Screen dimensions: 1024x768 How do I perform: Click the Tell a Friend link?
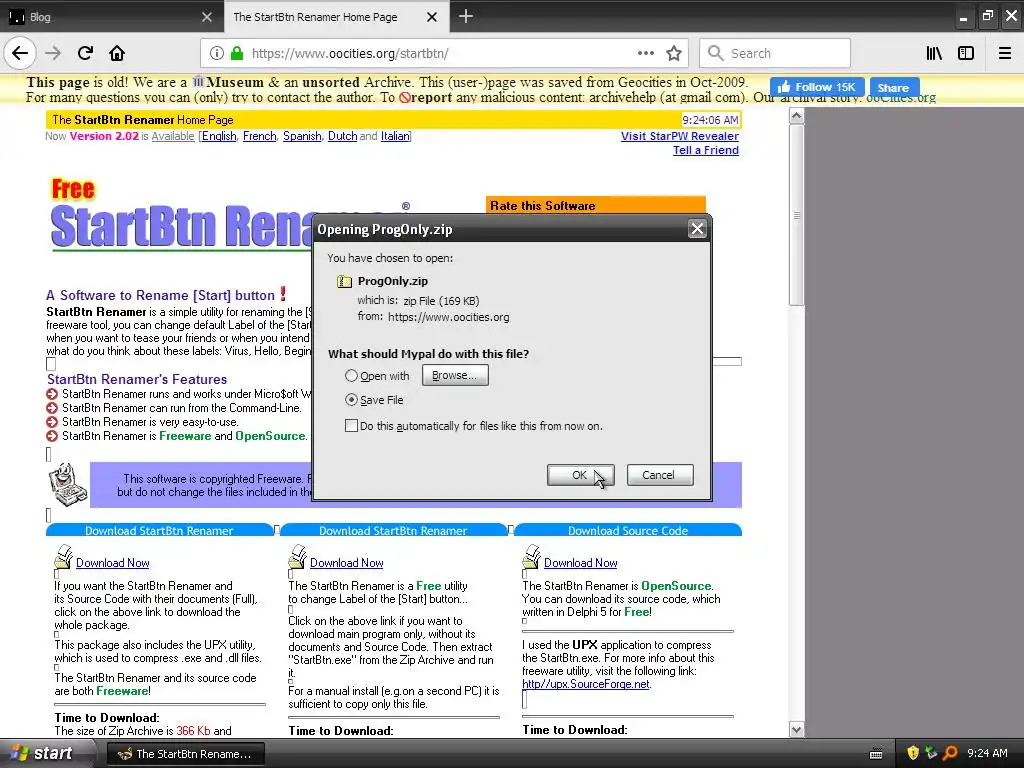[706, 150]
